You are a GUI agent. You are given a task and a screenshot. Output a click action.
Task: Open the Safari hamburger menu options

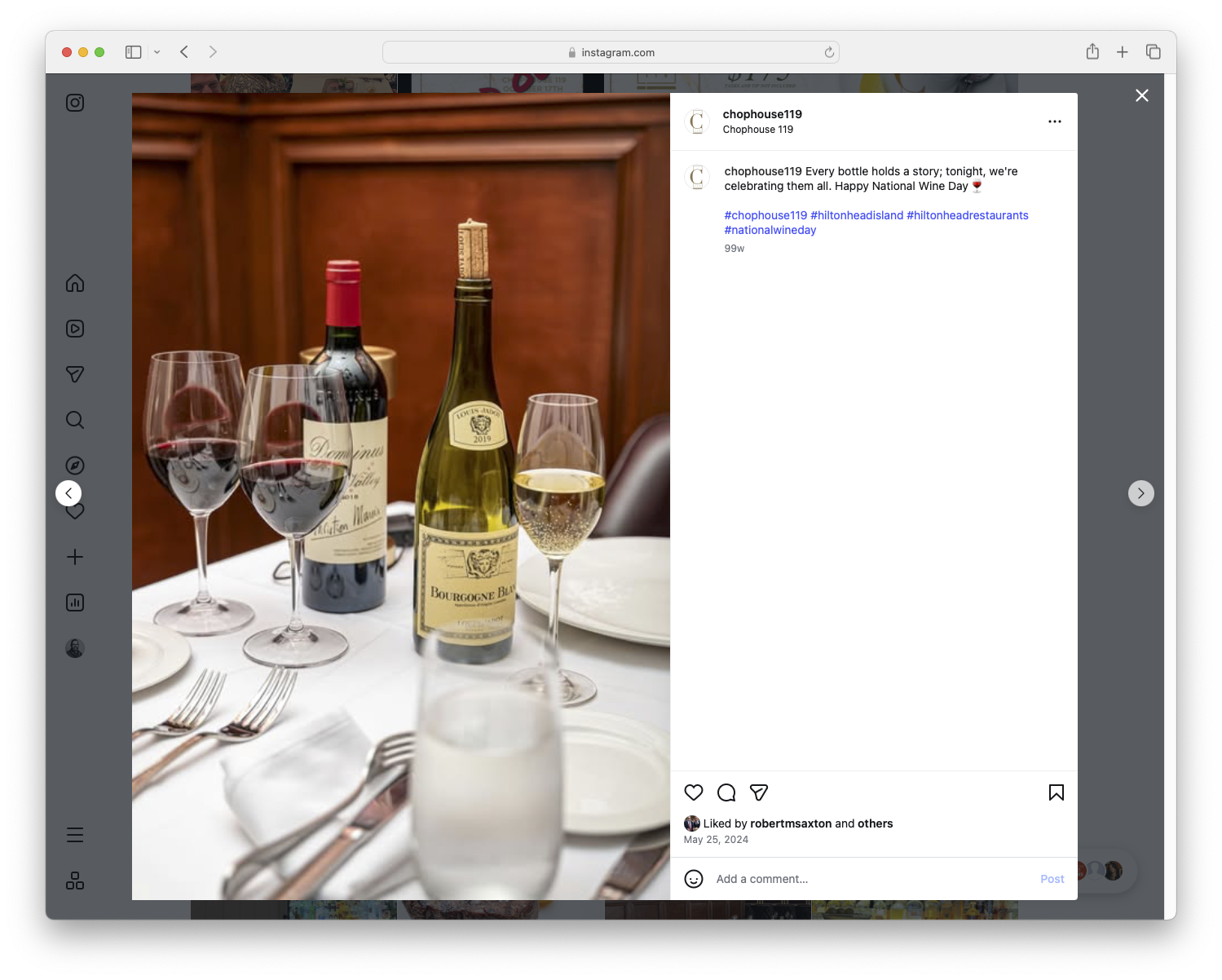click(x=74, y=834)
